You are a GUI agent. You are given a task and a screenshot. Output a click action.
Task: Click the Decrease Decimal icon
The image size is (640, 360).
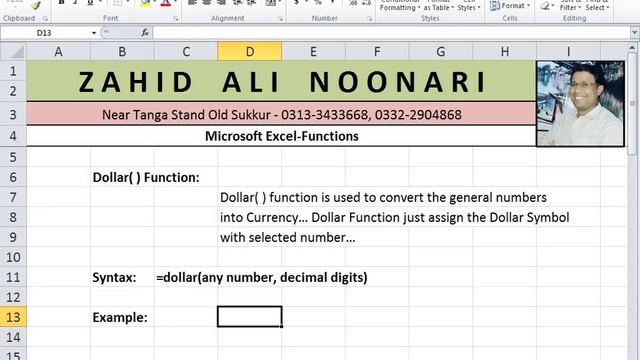click(x=366, y=3)
